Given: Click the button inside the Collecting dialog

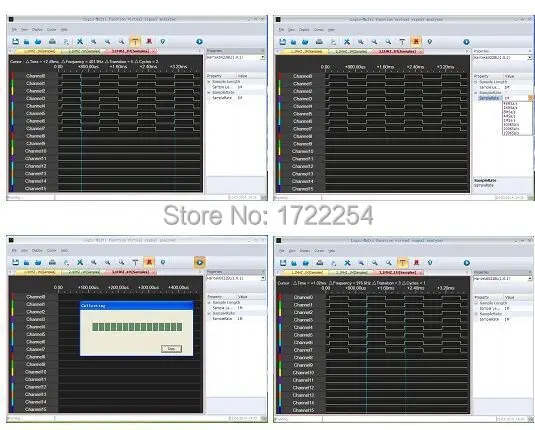Looking at the screenshot, I should [171, 349].
